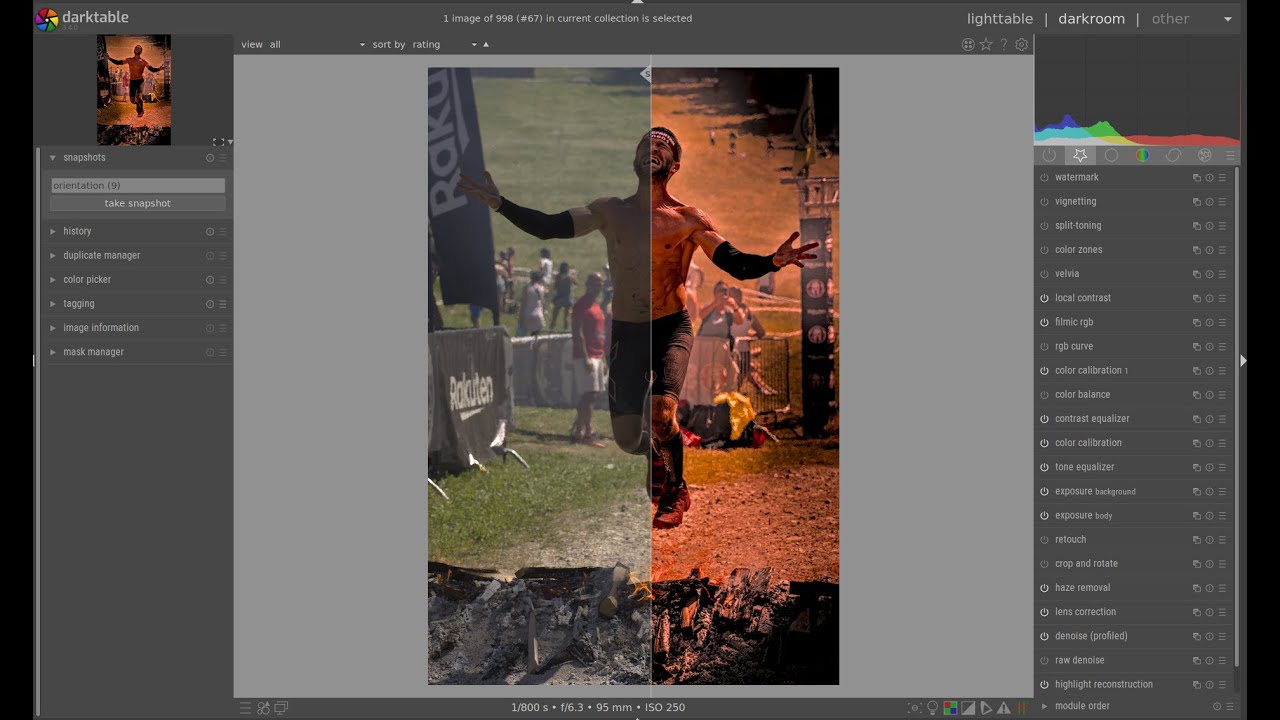Viewport: 1280px width, 720px height.
Task: Open the correct modules group tab
Action: (x=1173, y=155)
